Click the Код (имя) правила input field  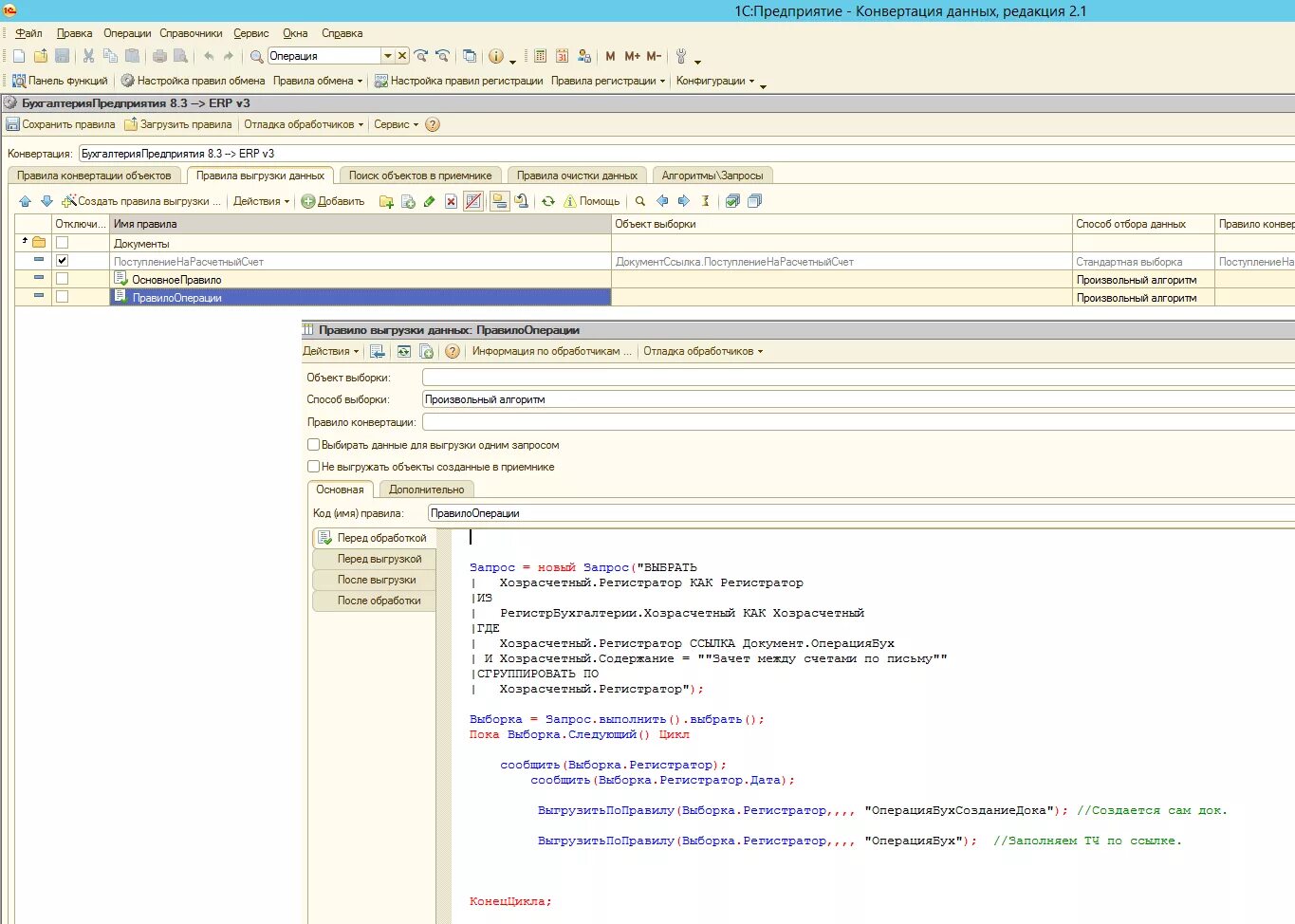click(860, 513)
